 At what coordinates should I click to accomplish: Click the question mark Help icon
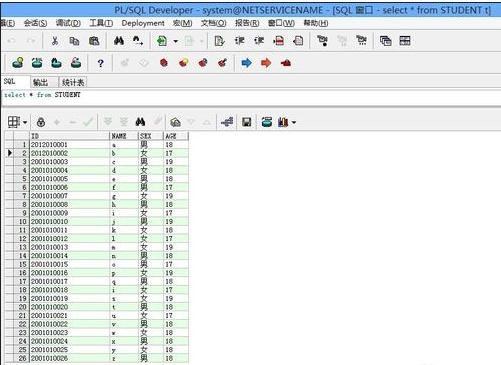click(x=100, y=63)
